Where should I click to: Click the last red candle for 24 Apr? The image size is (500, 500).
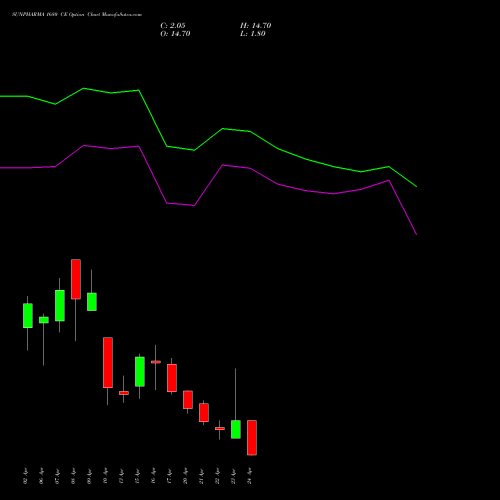(252, 438)
